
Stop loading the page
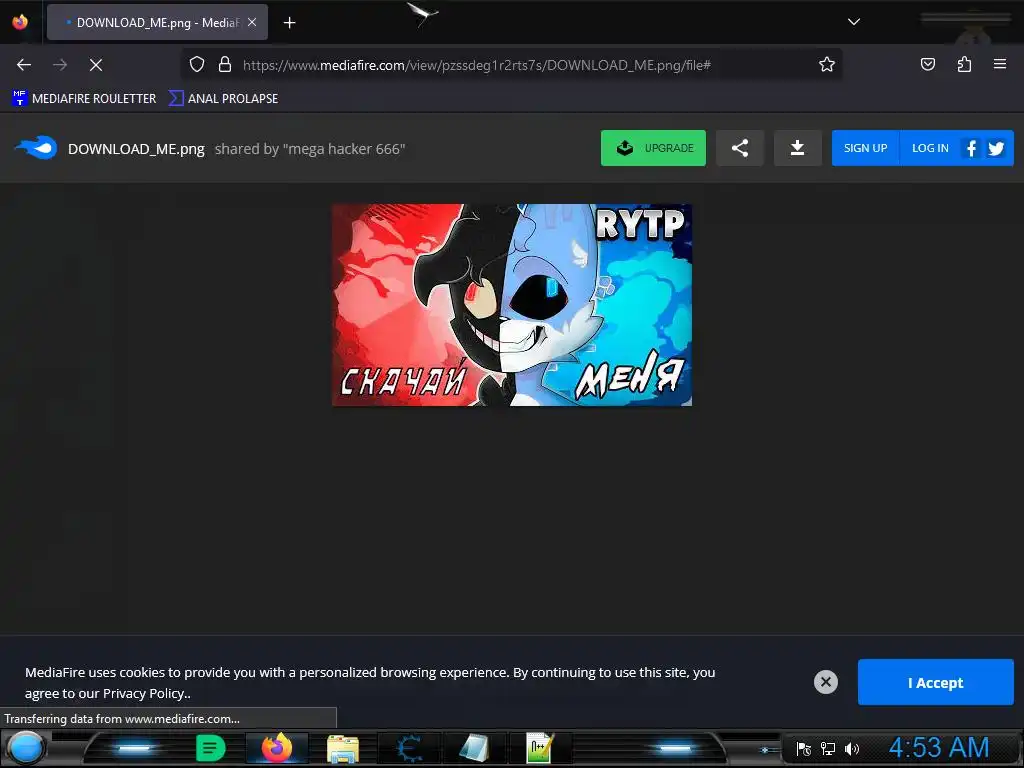pyautogui.click(x=96, y=65)
